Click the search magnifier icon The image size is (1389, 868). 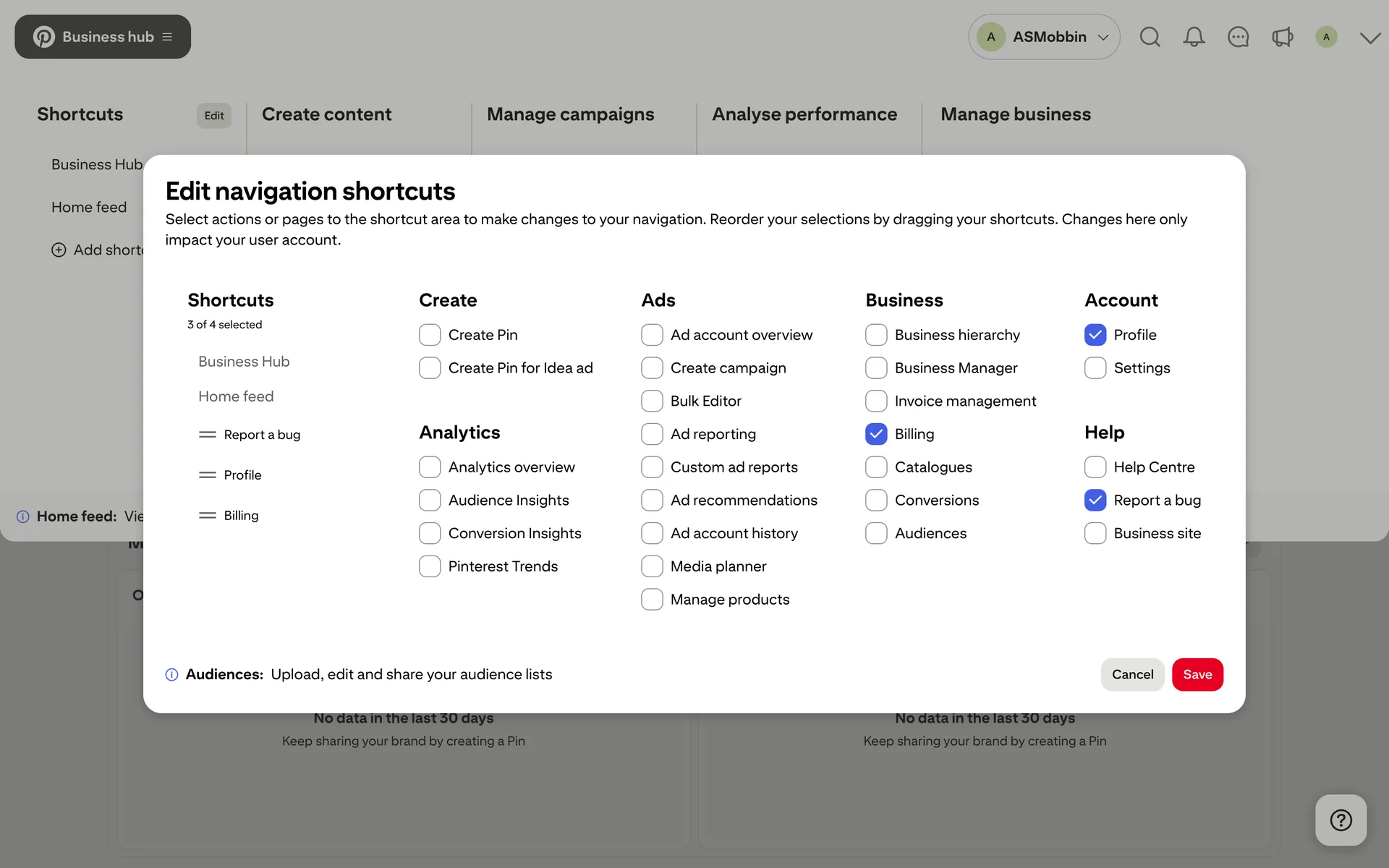(1150, 37)
